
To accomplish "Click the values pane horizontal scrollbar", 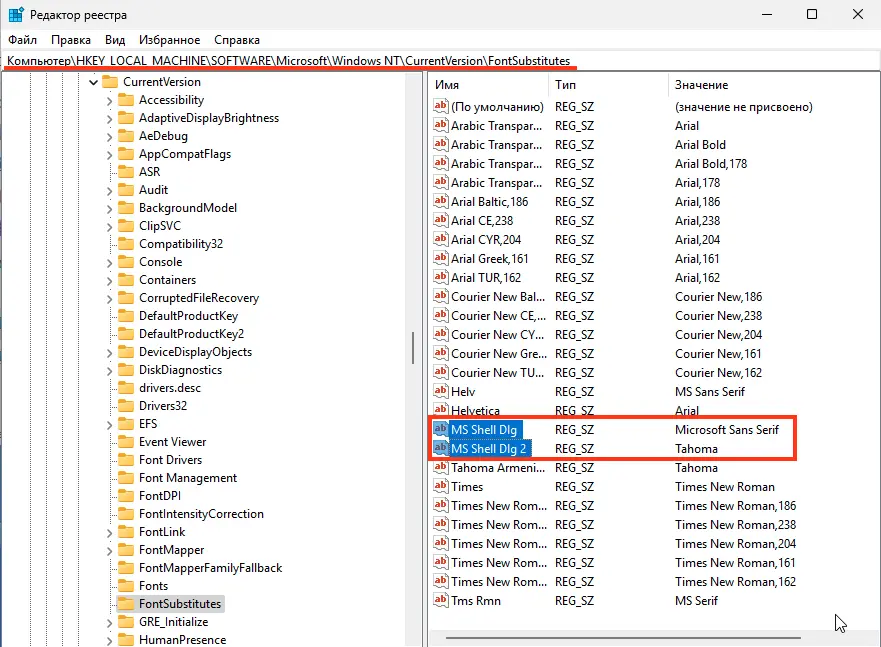I will [623, 638].
